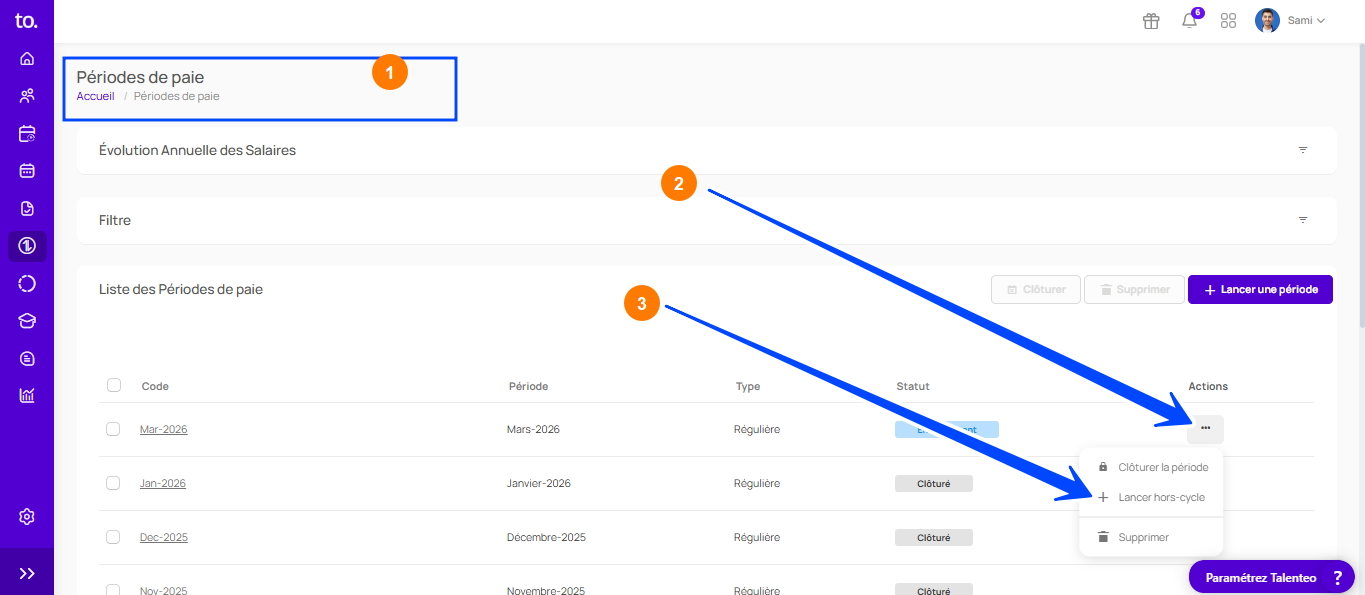This screenshot has width=1365, height=595.
Task: Expand the Filtre panel
Action: click(x=1302, y=220)
